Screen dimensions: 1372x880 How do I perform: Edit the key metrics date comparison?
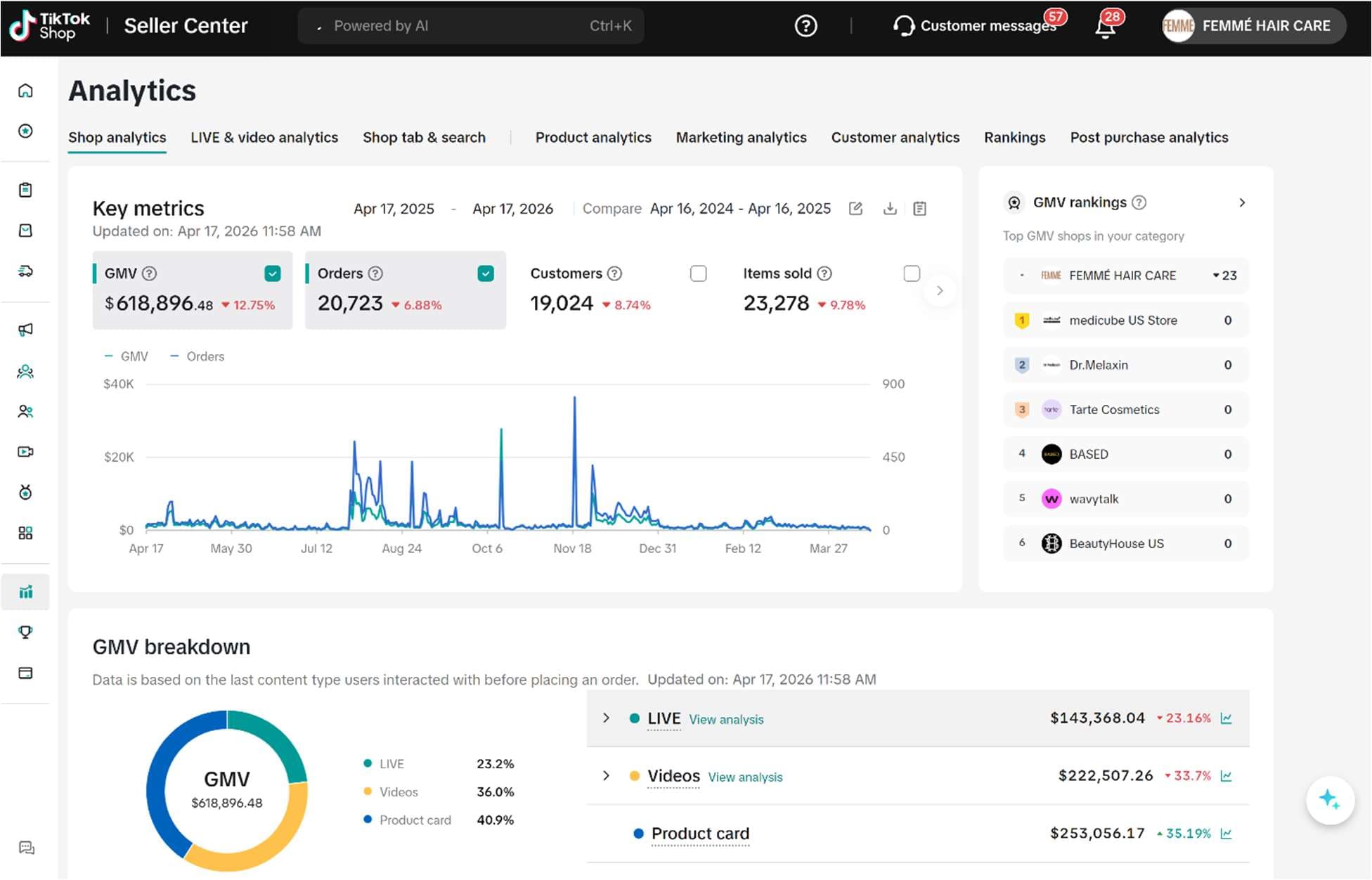coord(855,209)
